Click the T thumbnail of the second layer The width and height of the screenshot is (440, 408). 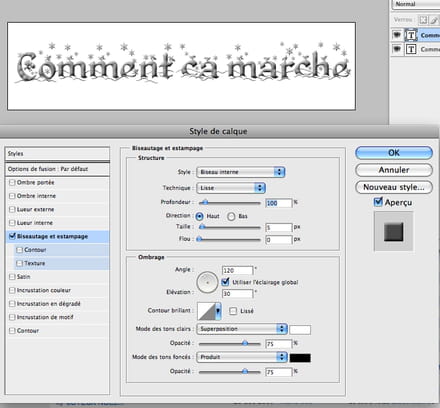[411, 49]
